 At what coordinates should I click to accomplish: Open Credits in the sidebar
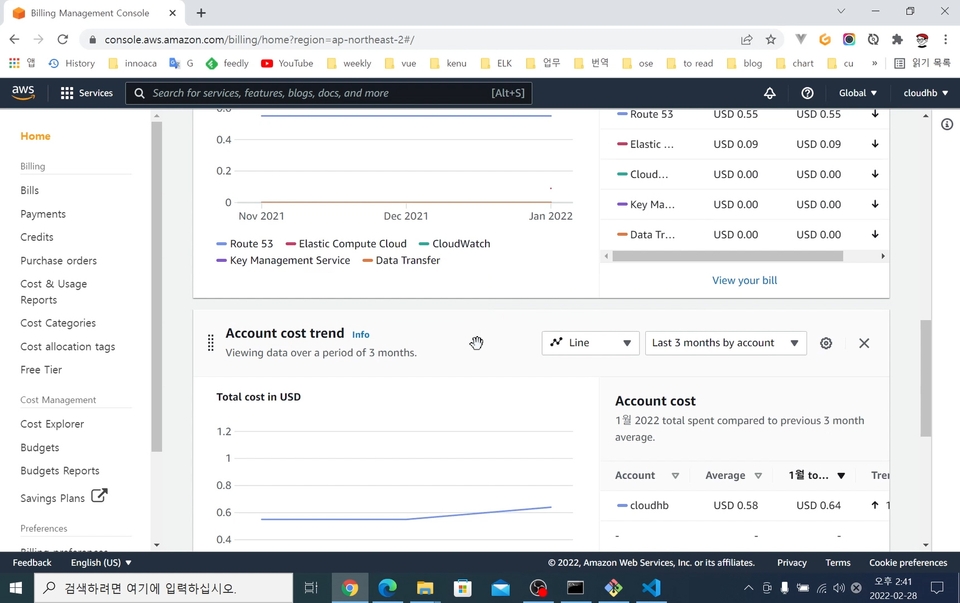pos(37,237)
